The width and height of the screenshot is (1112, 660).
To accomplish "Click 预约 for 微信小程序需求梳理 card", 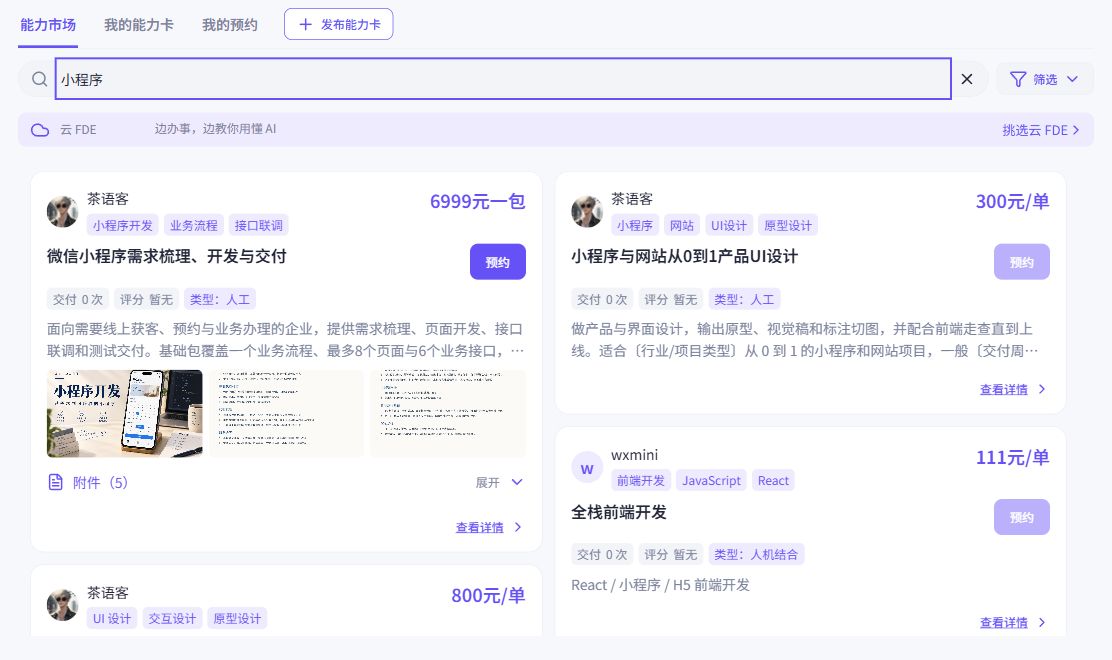I will click(498, 262).
